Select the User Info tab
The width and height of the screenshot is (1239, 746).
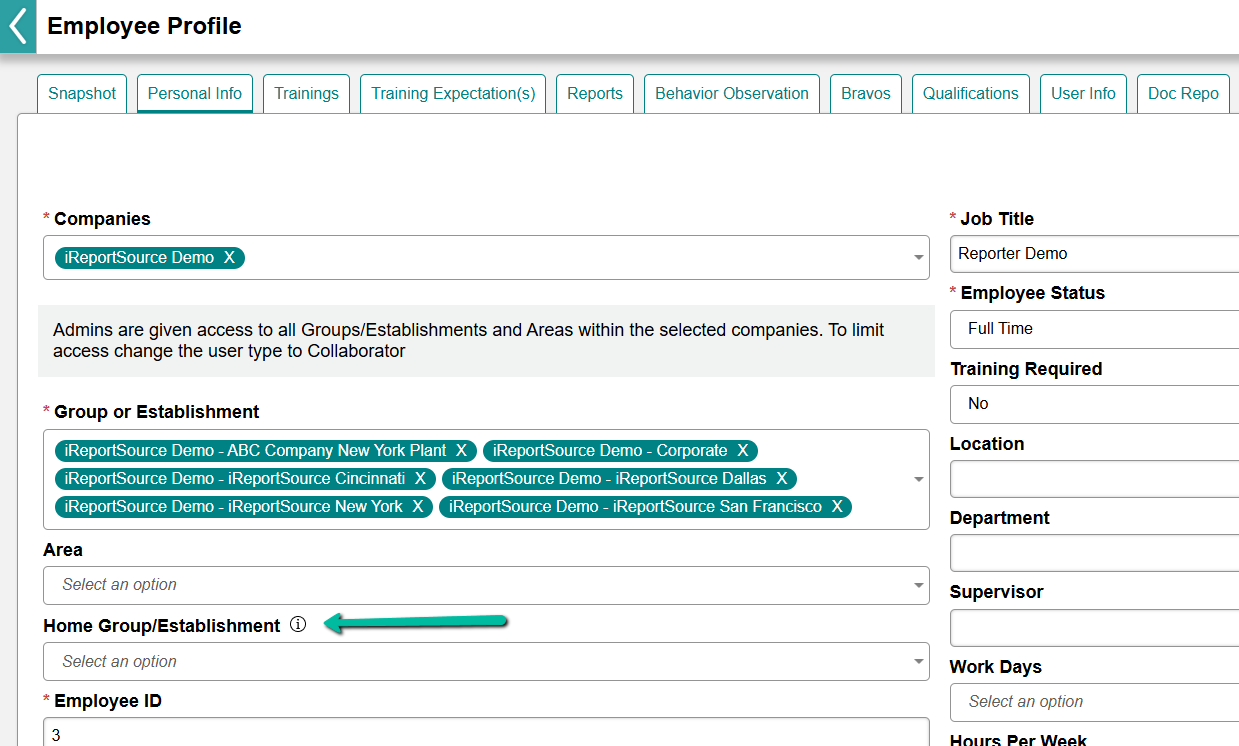coord(1084,93)
